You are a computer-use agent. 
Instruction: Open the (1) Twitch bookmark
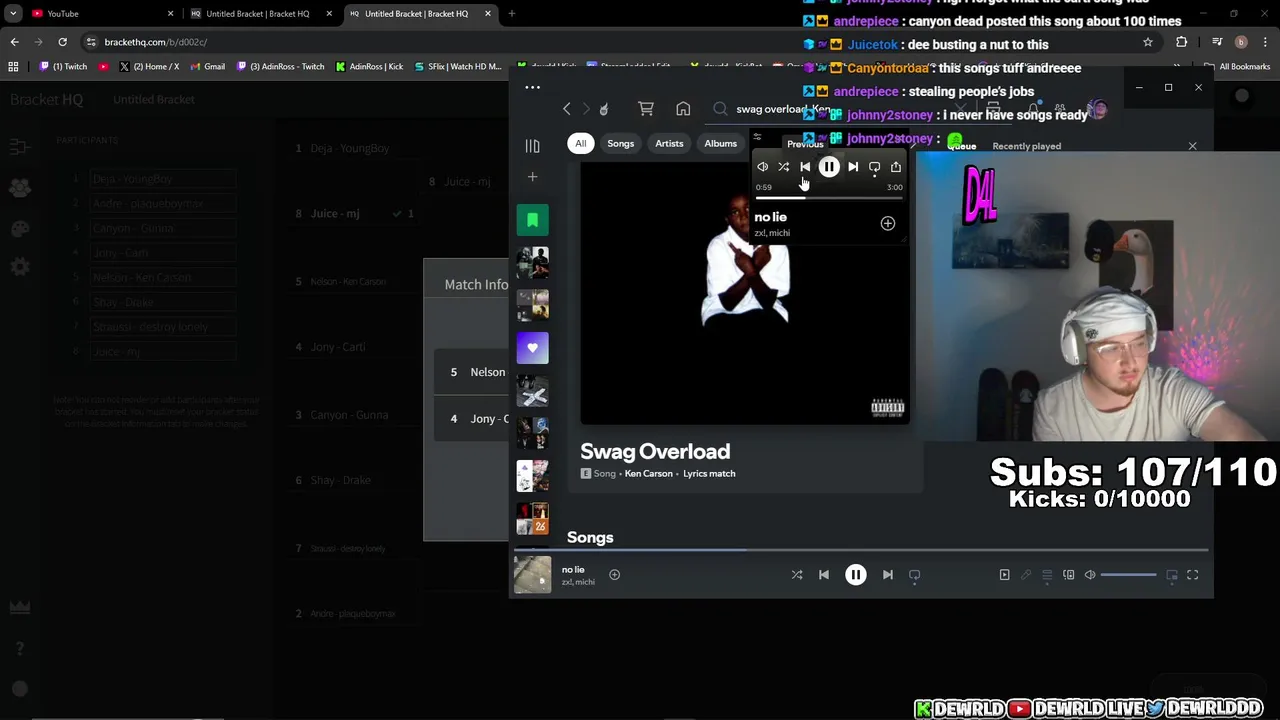[x=63, y=67]
